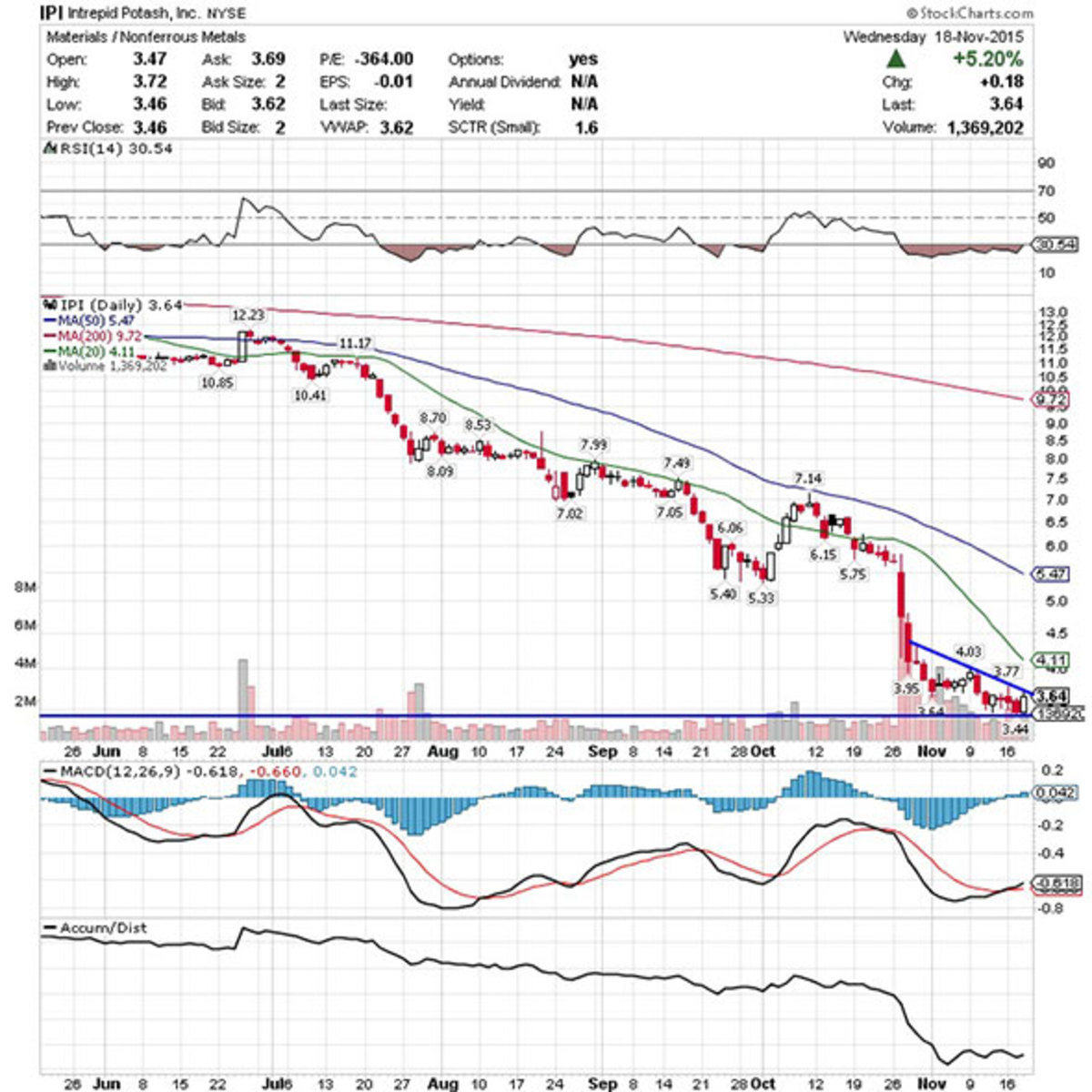Click the 10.41 price annotation
The width and height of the screenshot is (1092, 1092).
pyautogui.click(x=310, y=396)
